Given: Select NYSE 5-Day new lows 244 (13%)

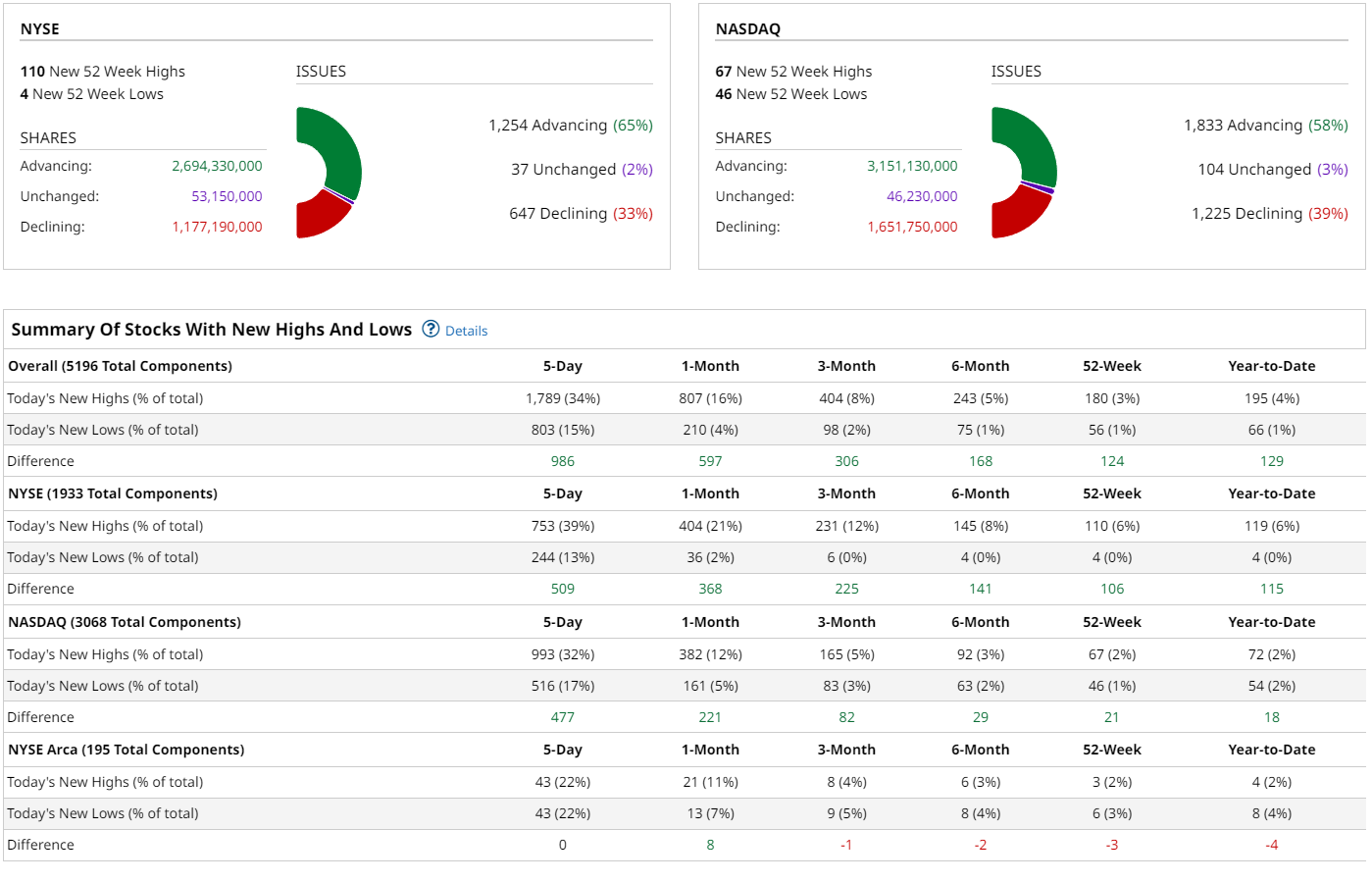Looking at the screenshot, I should [563, 557].
